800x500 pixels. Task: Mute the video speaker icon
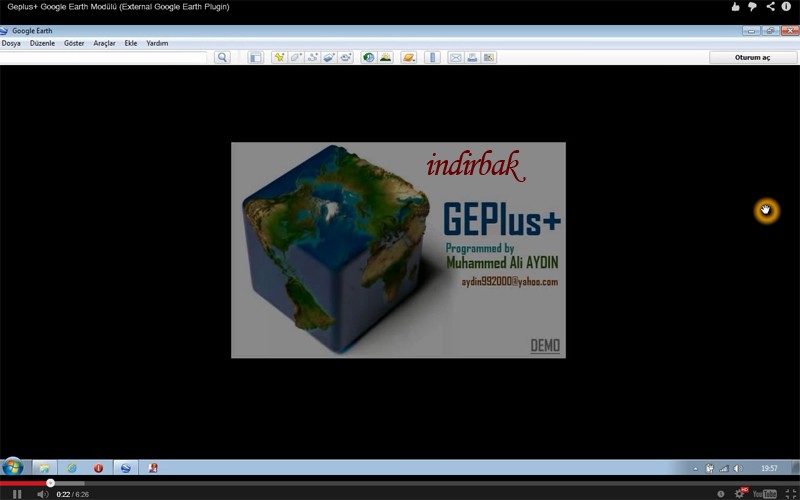click(43, 494)
